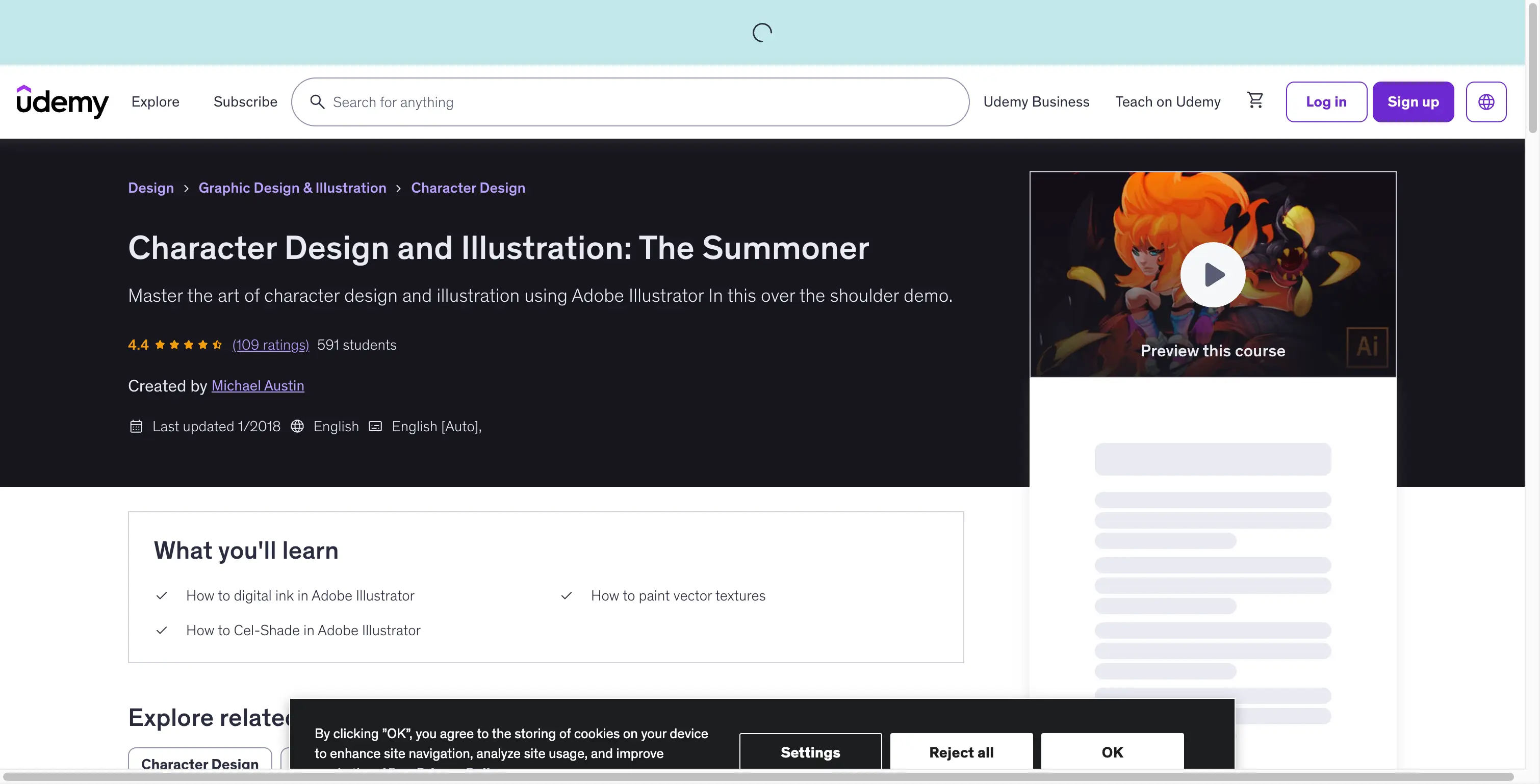Open the shopping cart

pyautogui.click(x=1255, y=100)
